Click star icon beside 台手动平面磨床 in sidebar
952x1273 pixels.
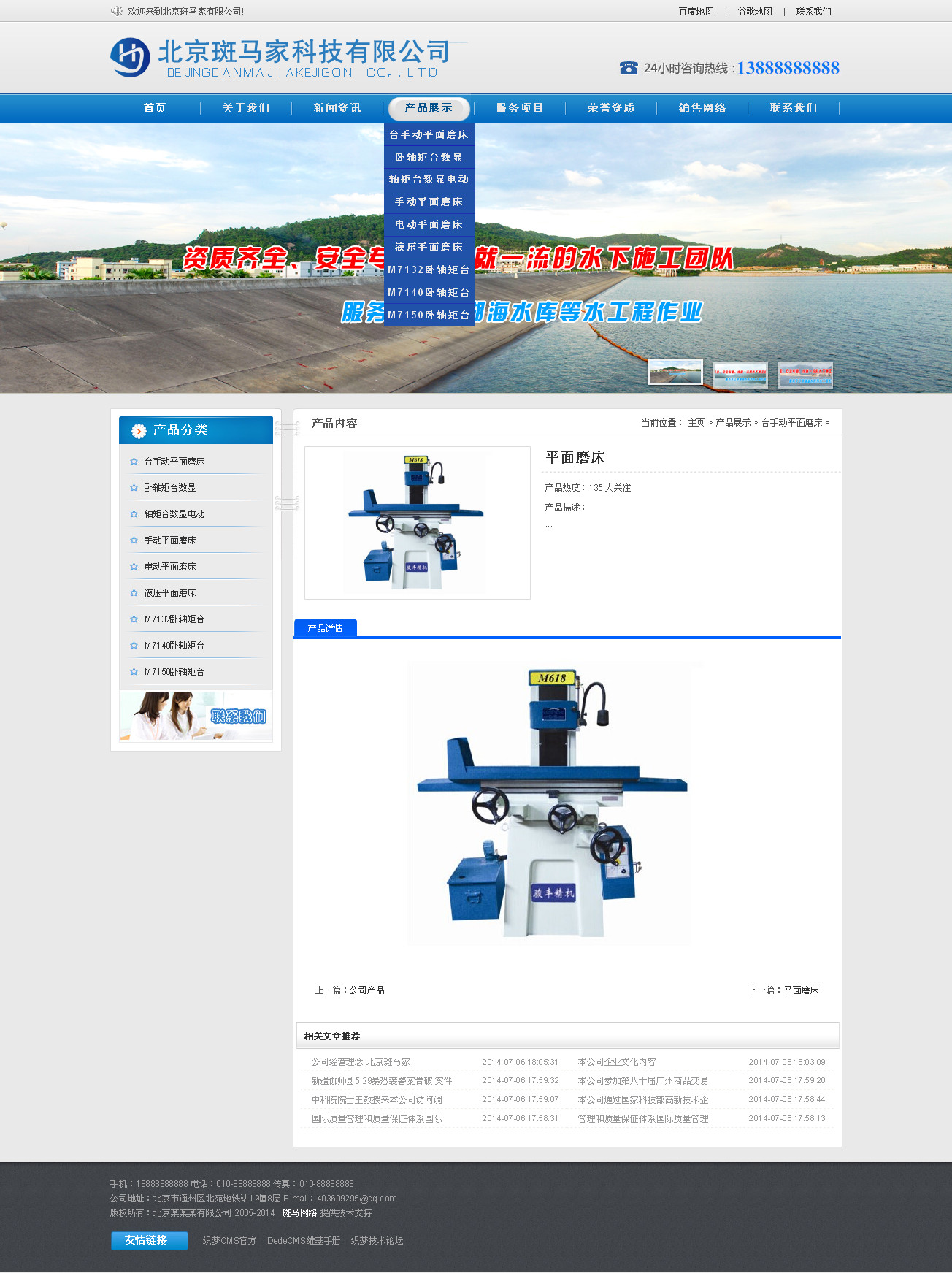click(134, 462)
